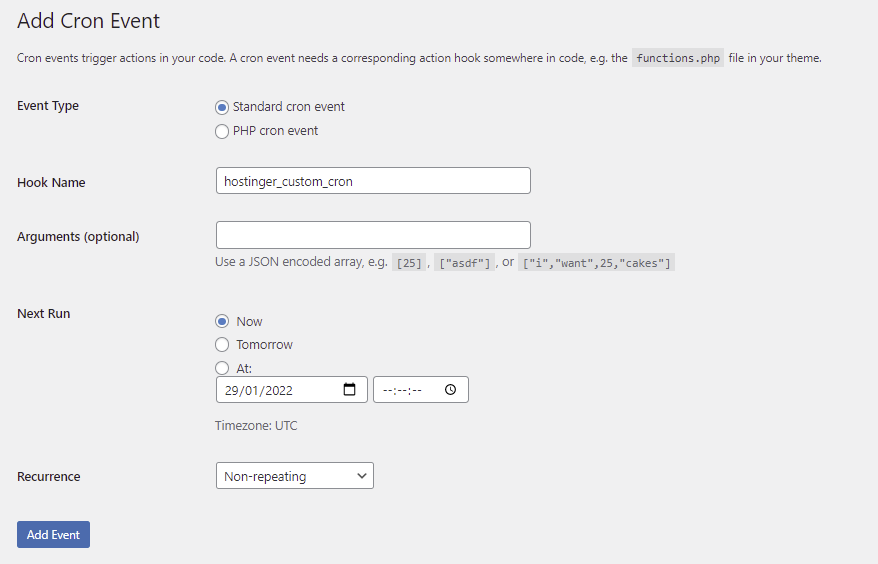Click the Hook Name input field
878x564 pixels.
(x=373, y=181)
